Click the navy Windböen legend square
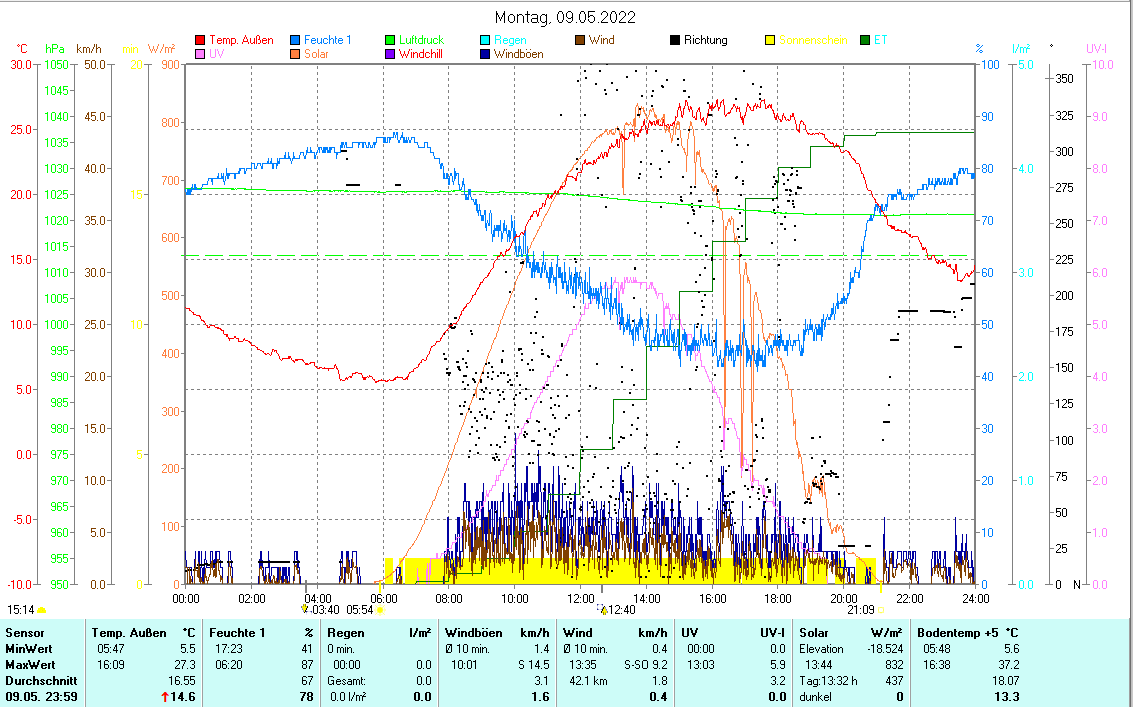 (486, 54)
